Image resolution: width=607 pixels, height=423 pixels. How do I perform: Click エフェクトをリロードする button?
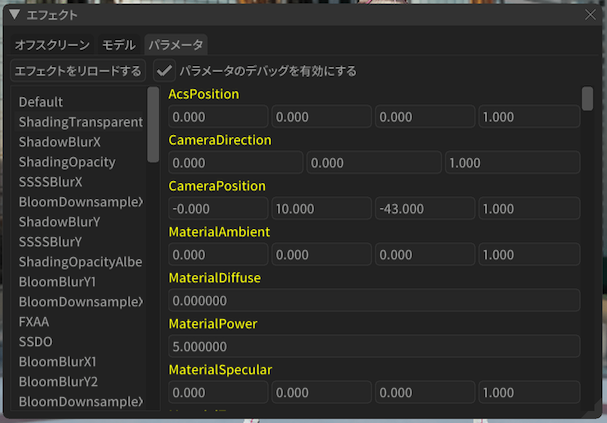[x=77, y=71]
